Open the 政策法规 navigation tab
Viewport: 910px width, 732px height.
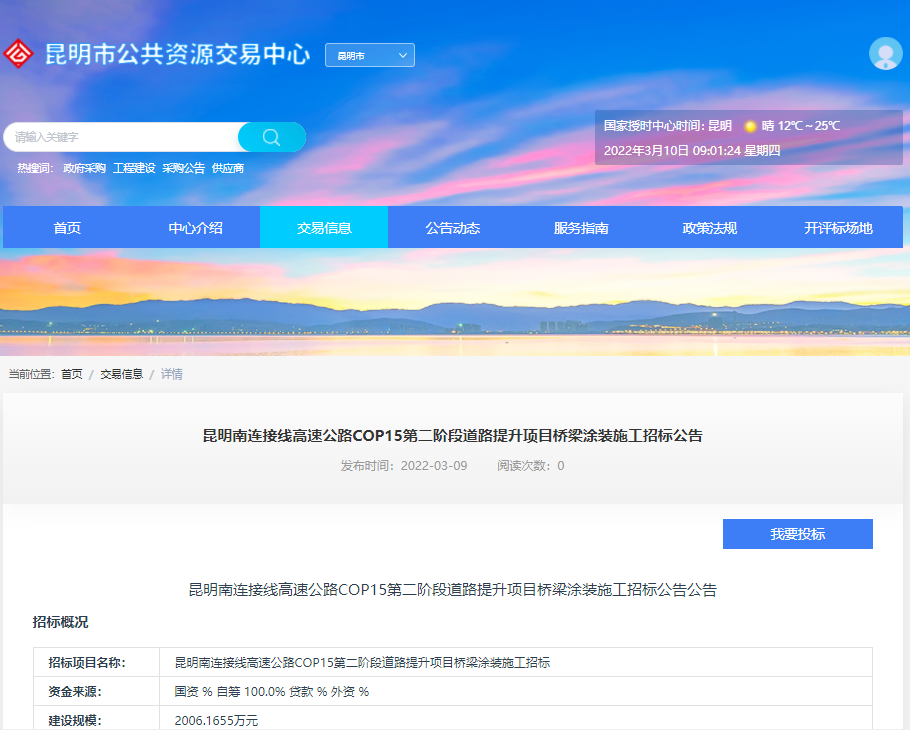pos(709,228)
